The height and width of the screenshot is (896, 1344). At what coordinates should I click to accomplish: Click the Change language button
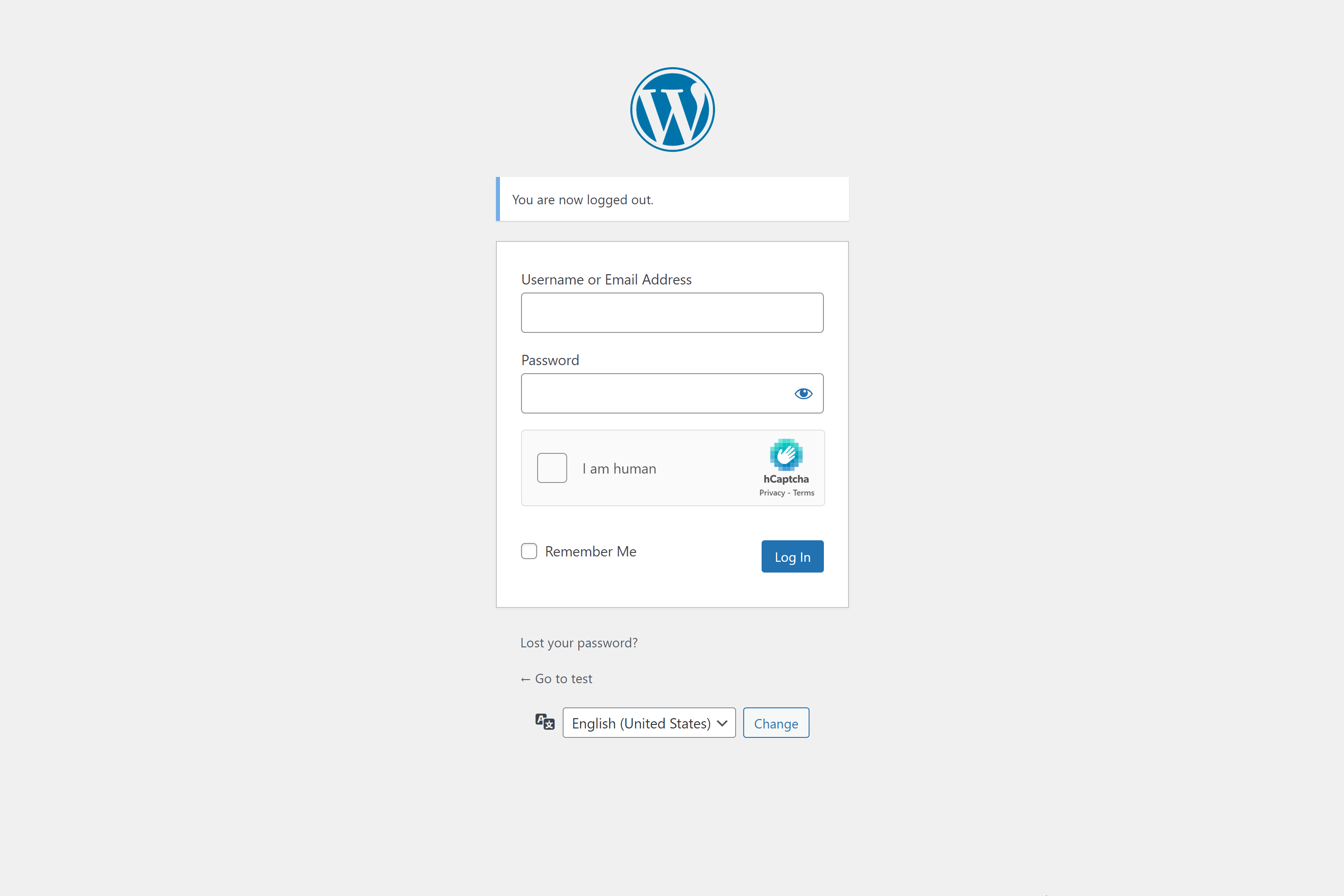click(776, 722)
